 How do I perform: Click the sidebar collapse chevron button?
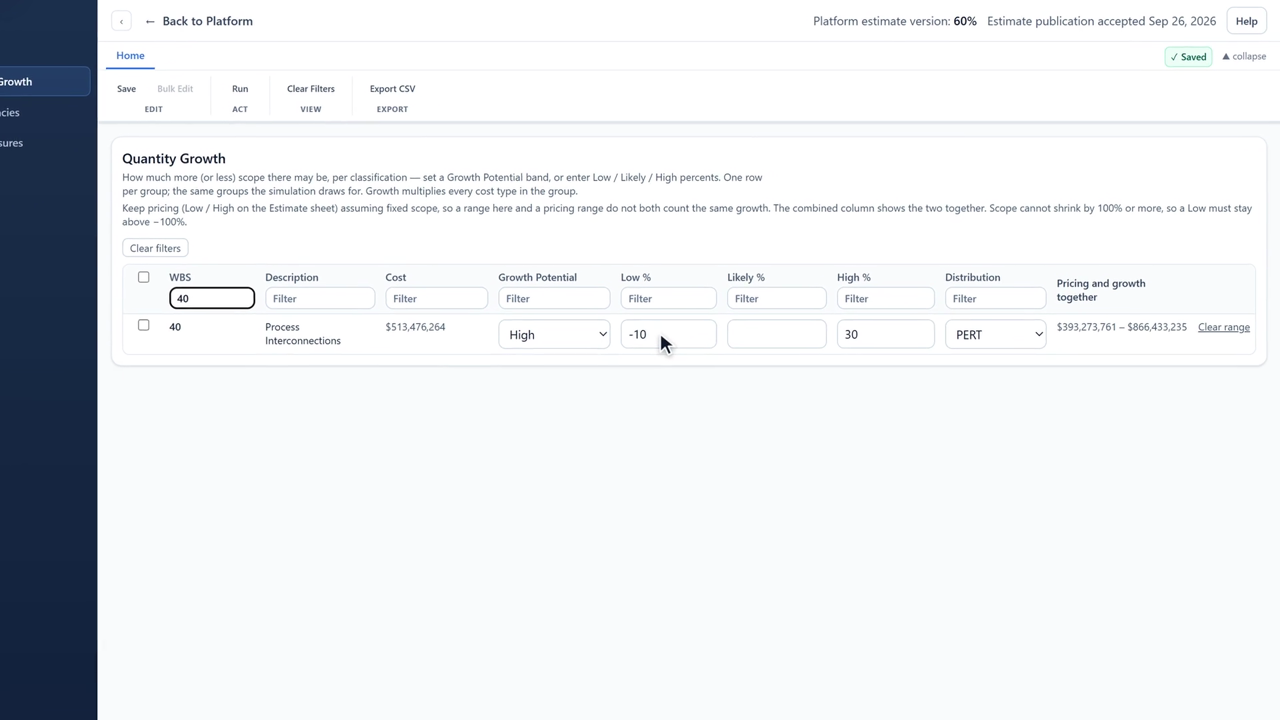pos(121,21)
